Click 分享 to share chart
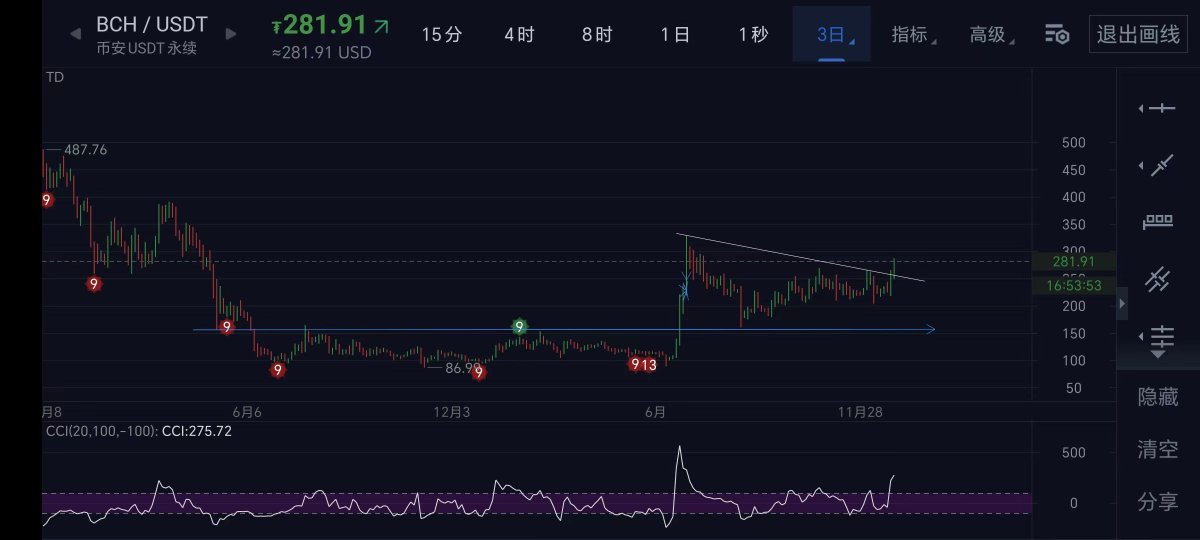The width and height of the screenshot is (1200, 540). click(1158, 502)
